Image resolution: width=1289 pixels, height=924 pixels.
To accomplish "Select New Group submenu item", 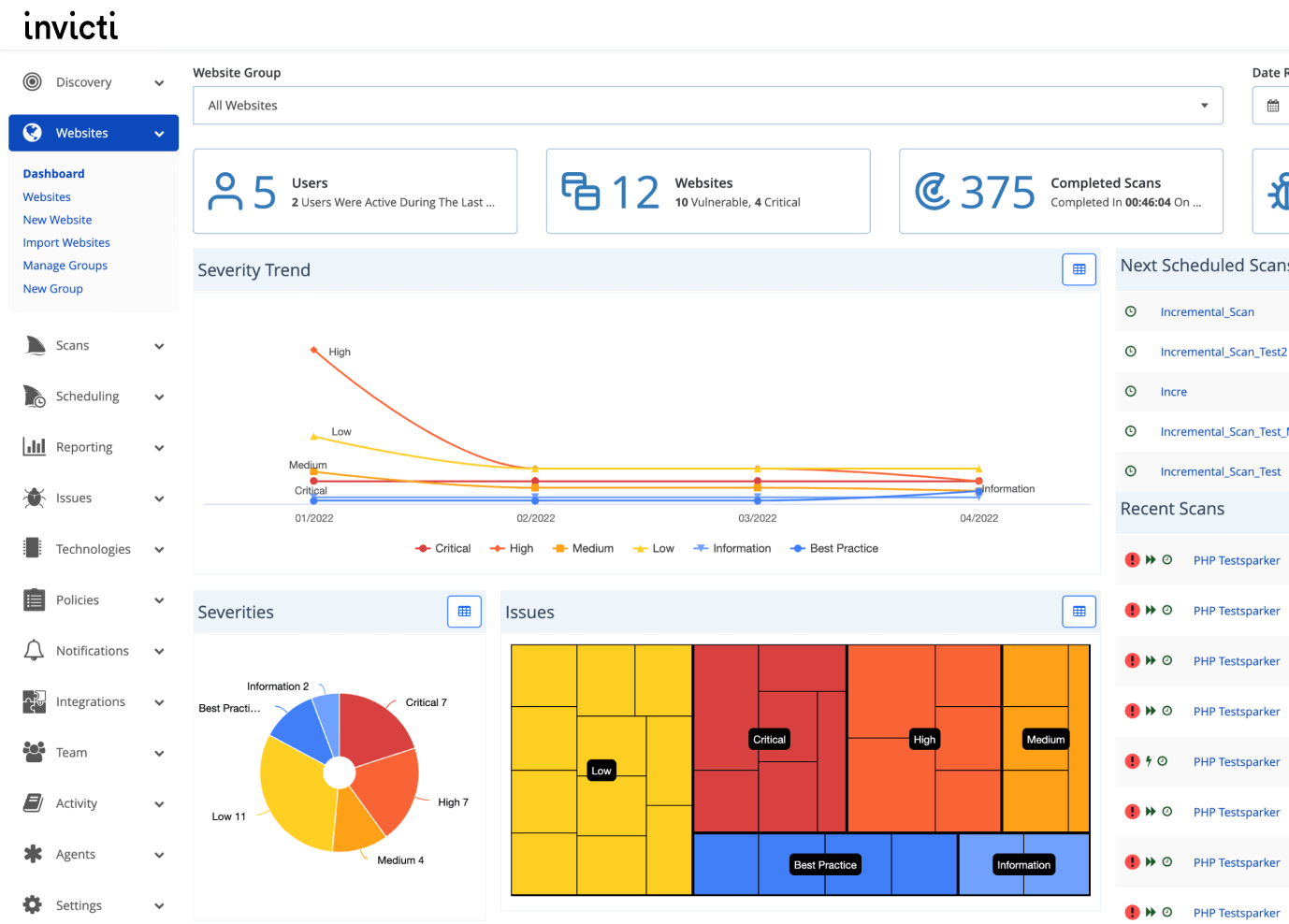I will 53,289.
